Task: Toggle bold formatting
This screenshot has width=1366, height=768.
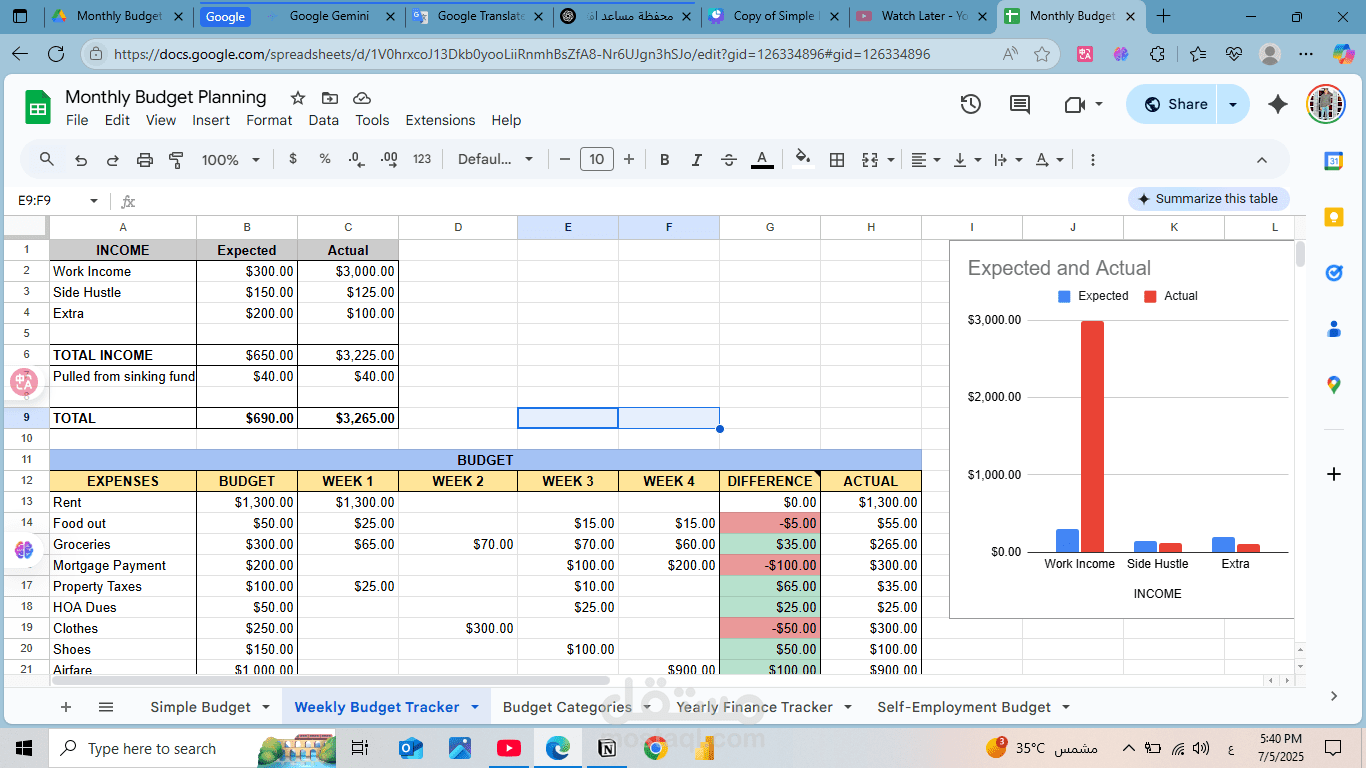Action: (665, 160)
